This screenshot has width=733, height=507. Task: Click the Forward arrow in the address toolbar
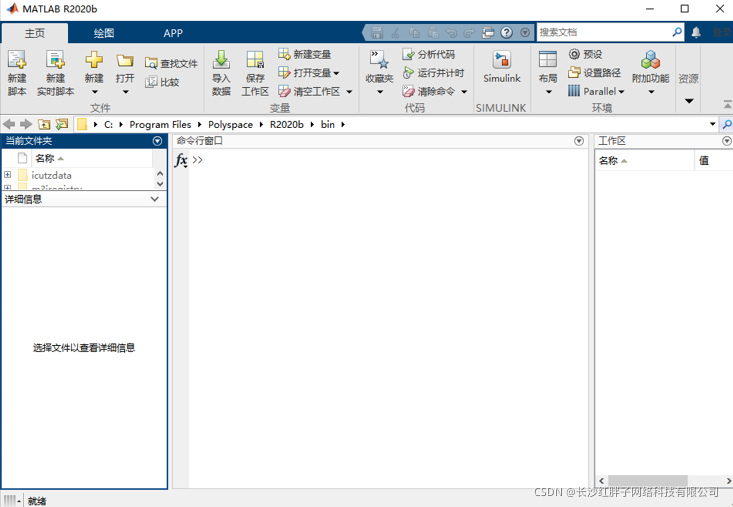[26, 124]
